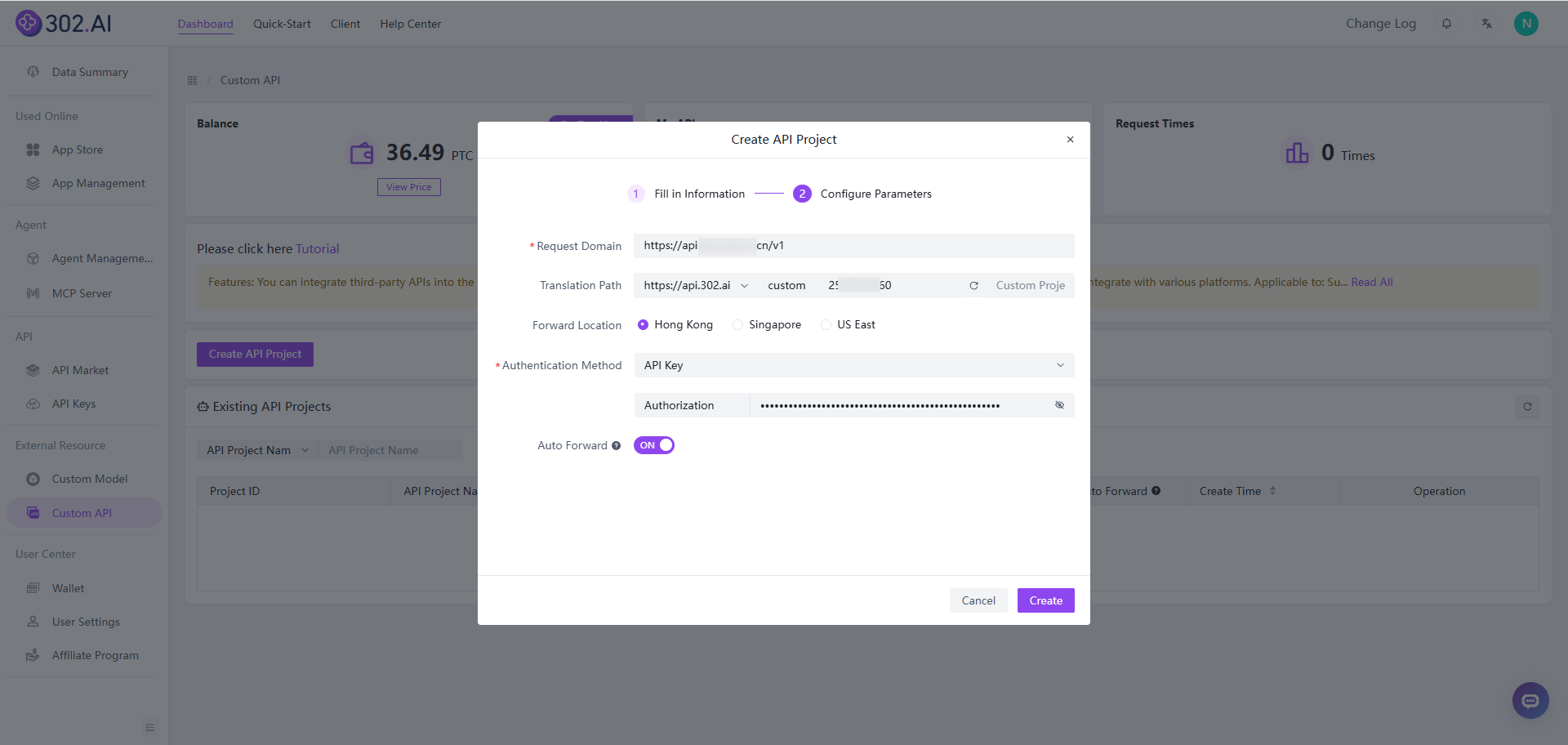Click refresh icon in Existing API Projects
The image size is (1568, 745).
[x=1527, y=406]
